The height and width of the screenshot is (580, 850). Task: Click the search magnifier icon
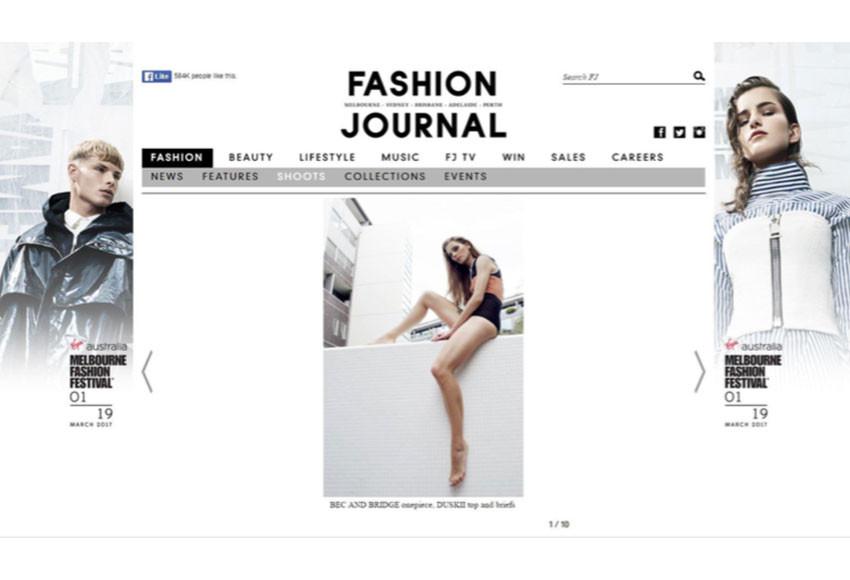(699, 76)
